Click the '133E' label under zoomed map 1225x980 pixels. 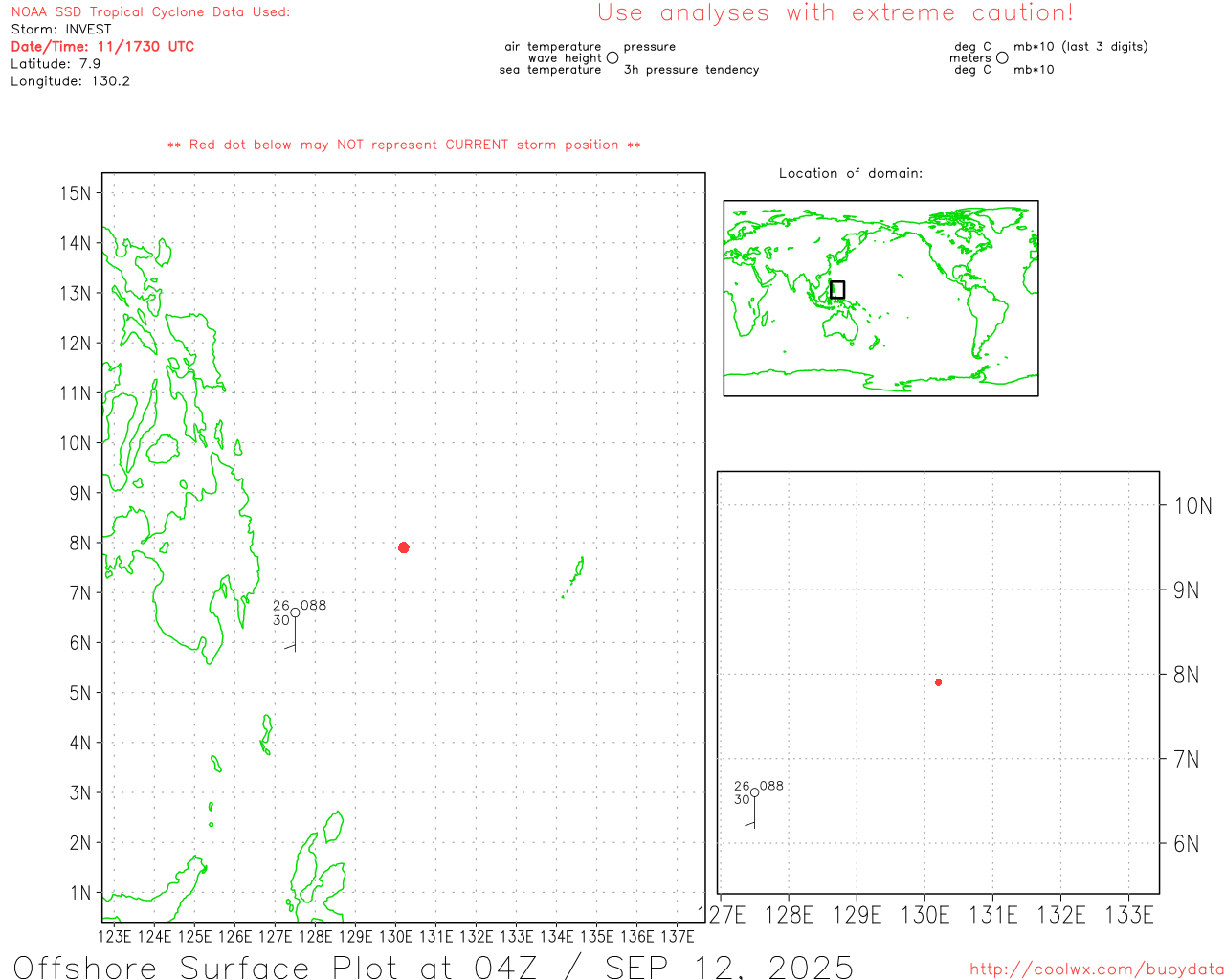[1129, 915]
